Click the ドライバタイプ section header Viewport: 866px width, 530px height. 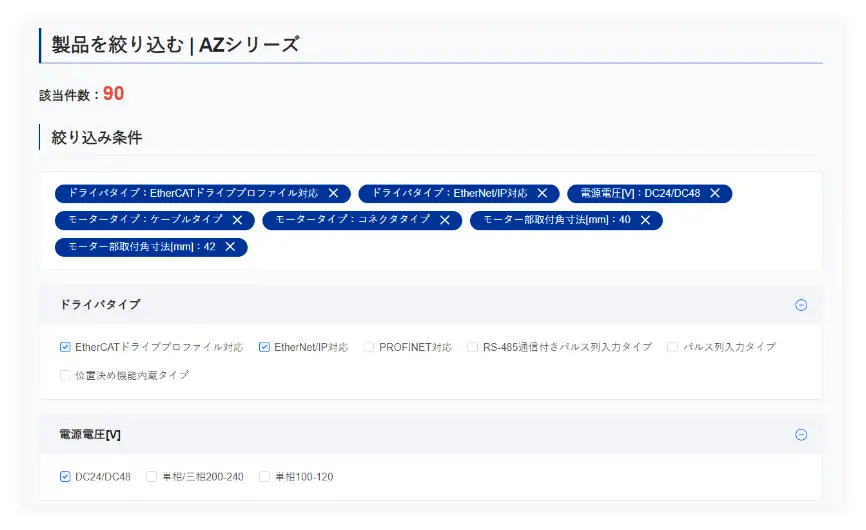(431, 305)
